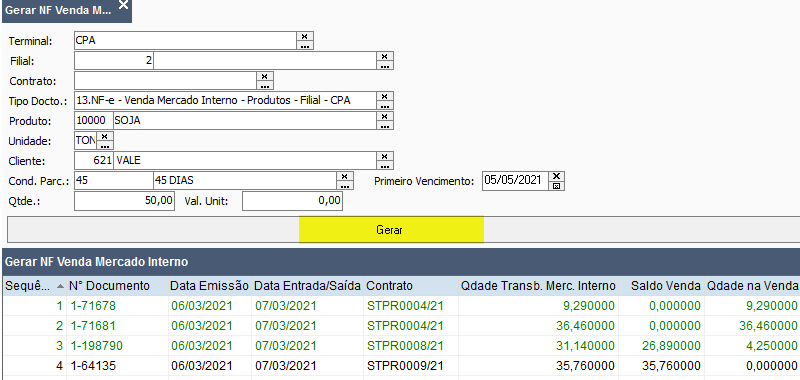
Task: Open lookup (…) for the Terminal field
Action: [x=305, y=45]
